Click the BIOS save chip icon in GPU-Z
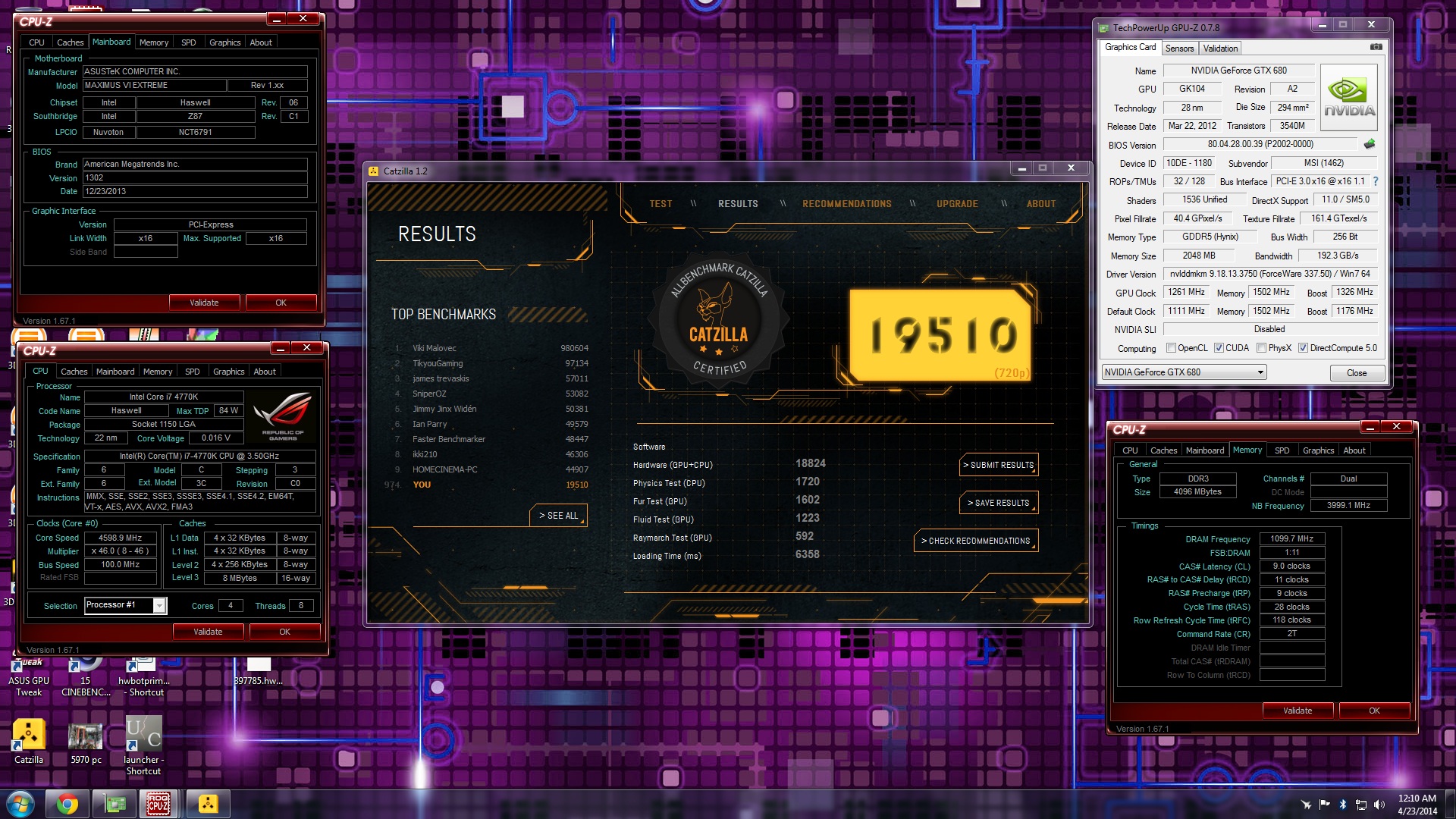1456x819 pixels. pyautogui.click(x=1370, y=144)
